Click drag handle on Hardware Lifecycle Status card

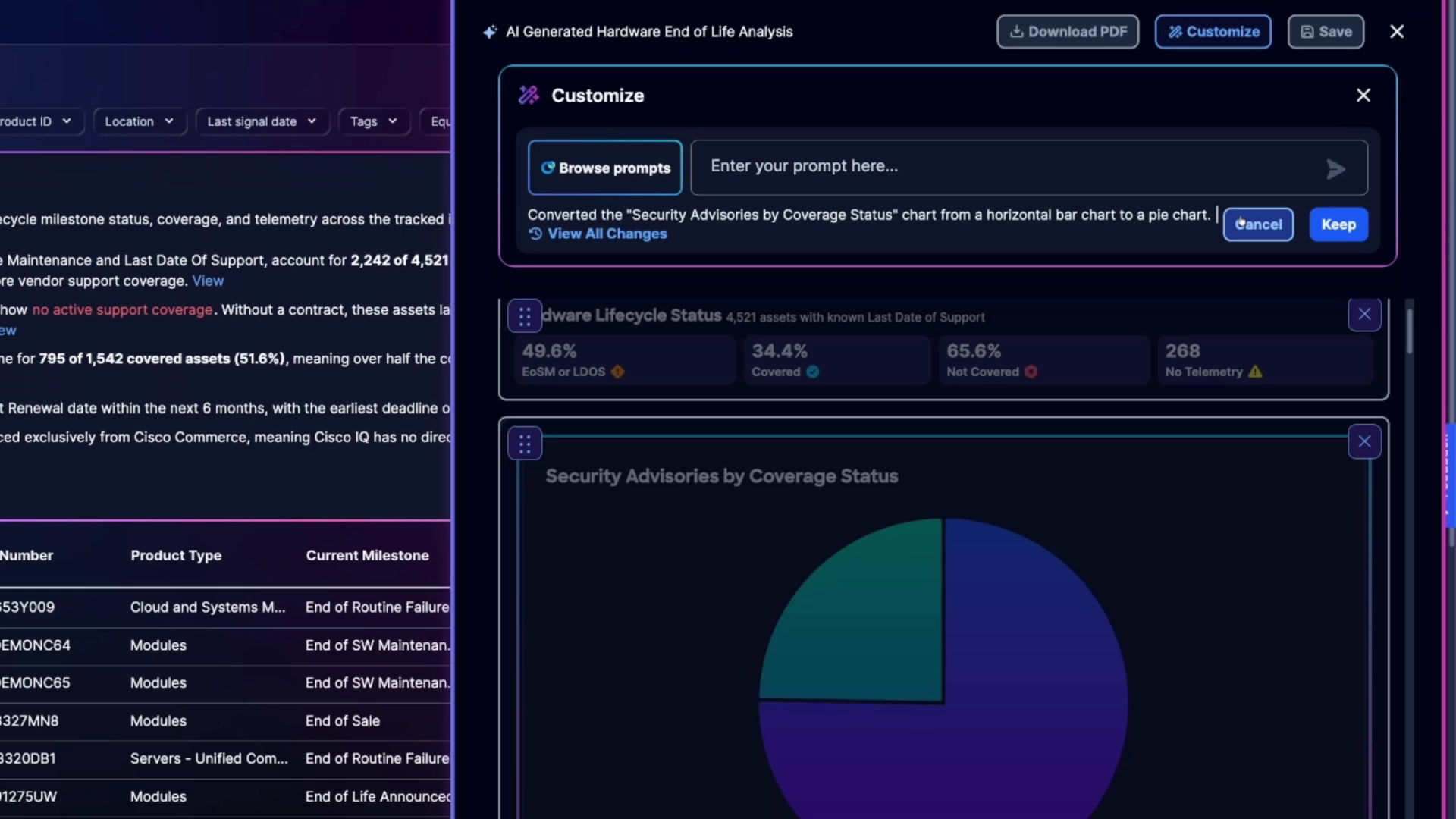525,316
